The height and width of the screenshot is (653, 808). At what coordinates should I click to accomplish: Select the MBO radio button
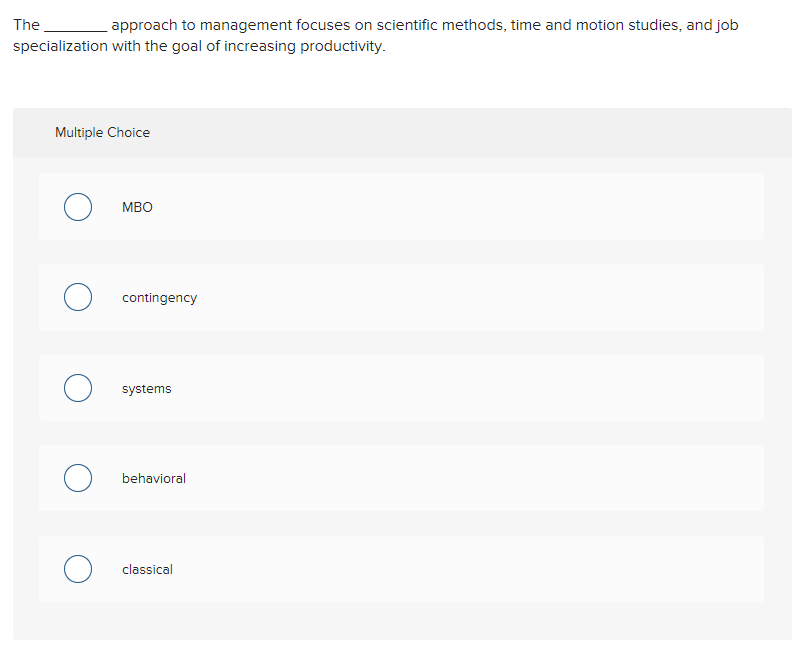[x=78, y=207]
